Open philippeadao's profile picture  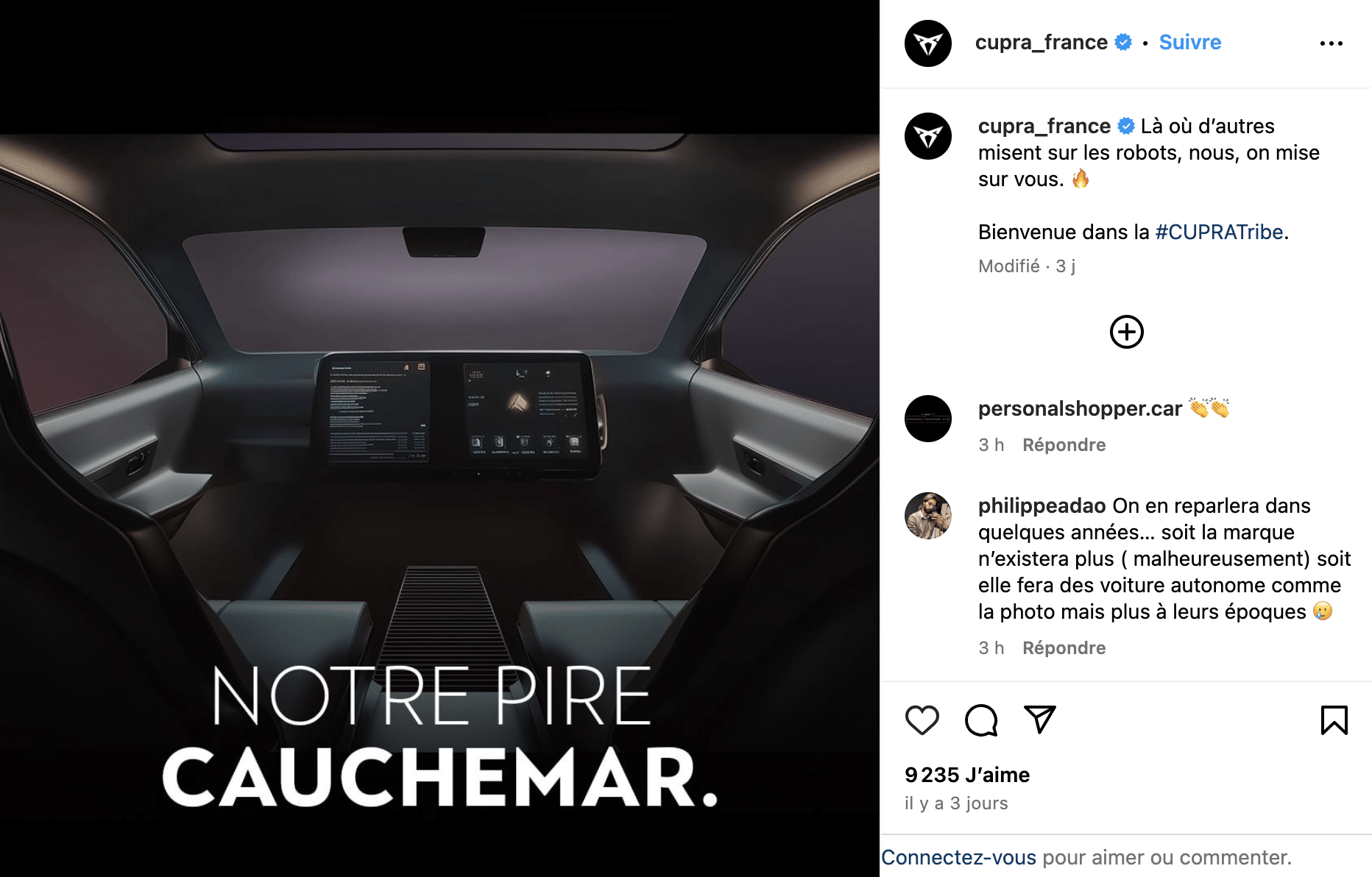[927, 516]
